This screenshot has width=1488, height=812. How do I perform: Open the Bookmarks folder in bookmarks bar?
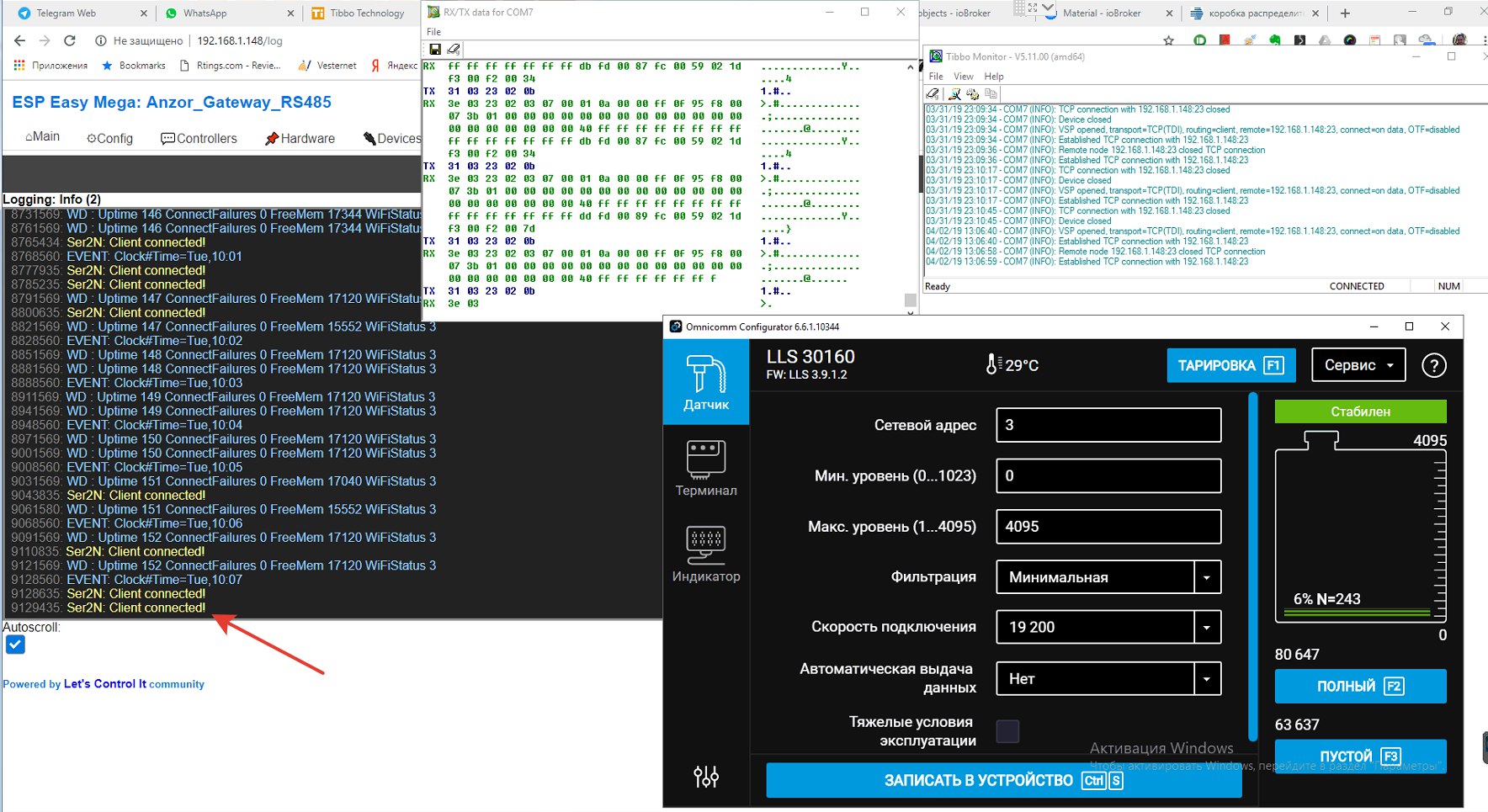(x=133, y=66)
